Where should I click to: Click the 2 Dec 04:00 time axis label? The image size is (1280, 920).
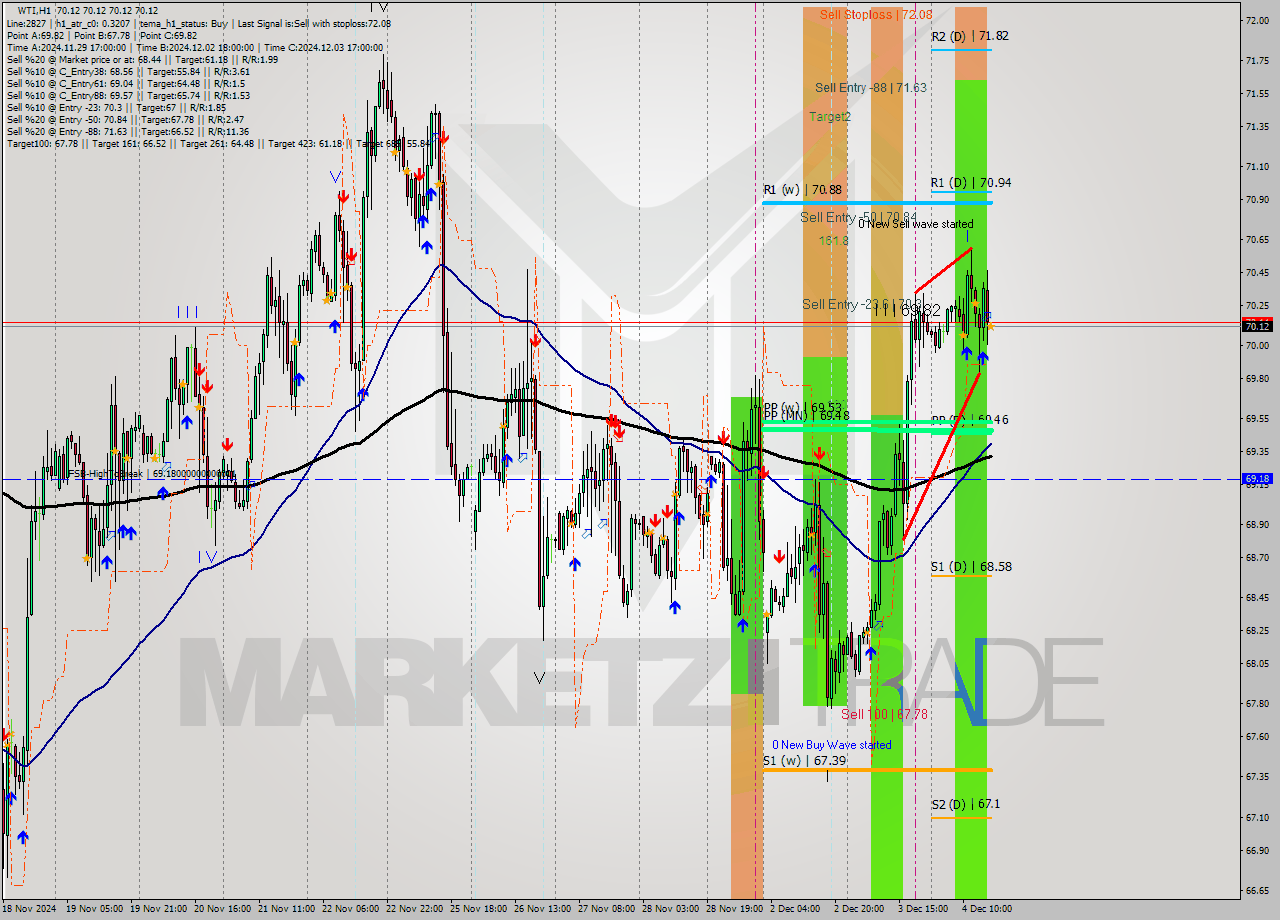795,909
